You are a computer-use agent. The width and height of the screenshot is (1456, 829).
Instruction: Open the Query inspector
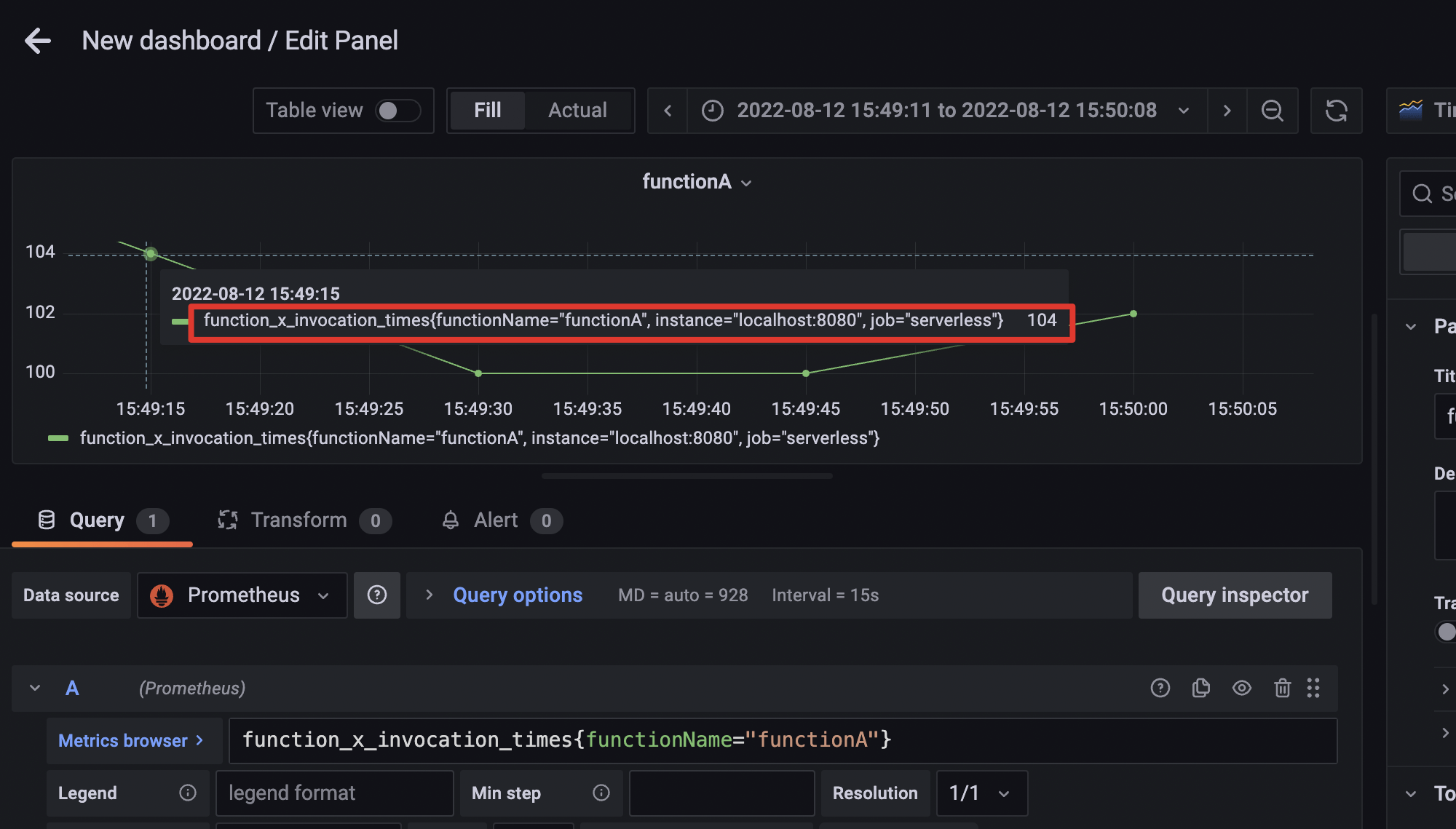pos(1235,595)
